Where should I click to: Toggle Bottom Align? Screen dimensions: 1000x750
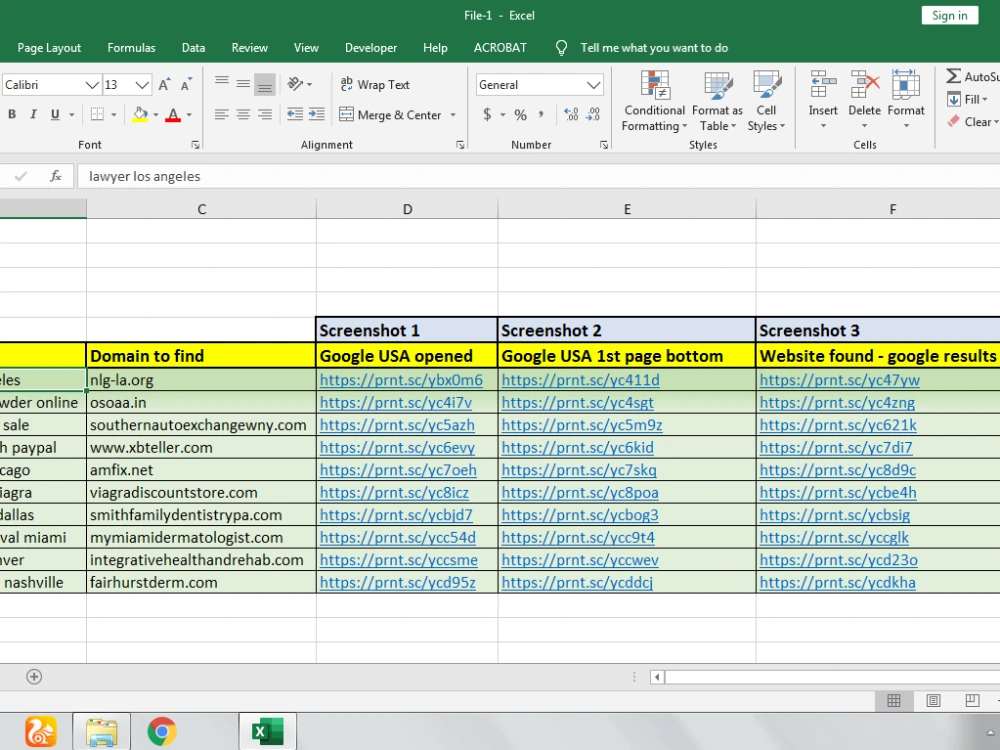(x=265, y=84)
